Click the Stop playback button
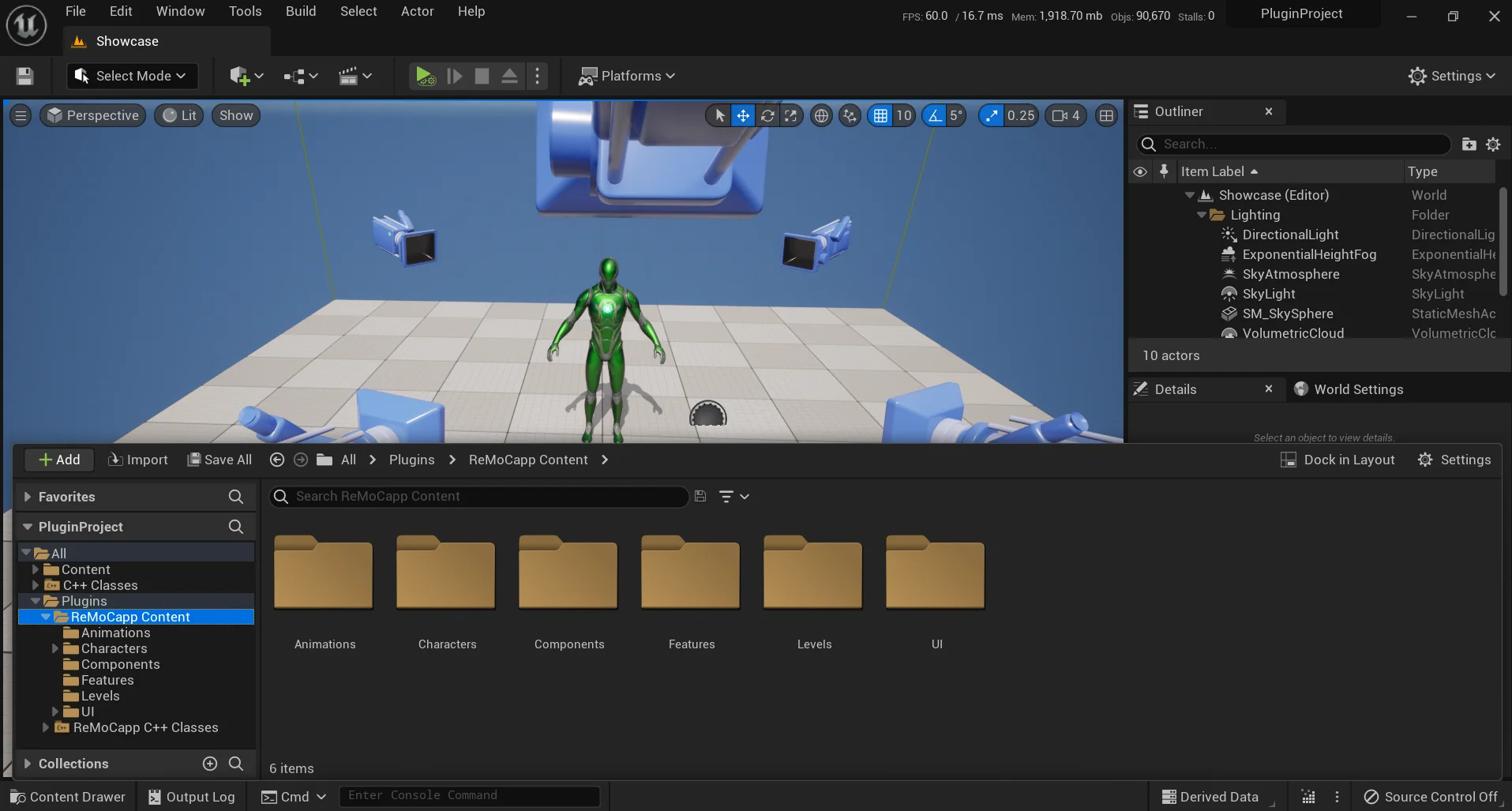 click(x=482, y=76)
